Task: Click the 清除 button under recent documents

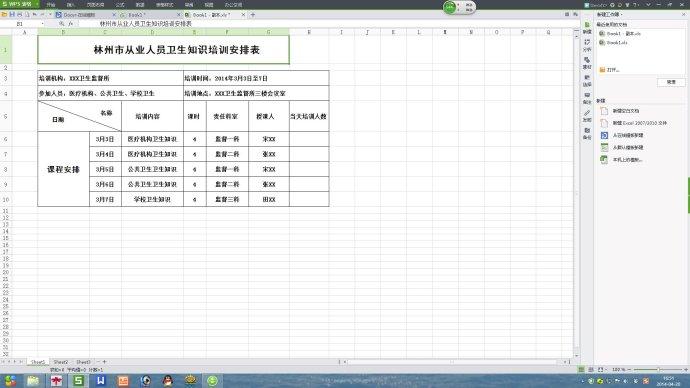Action: tap(671, 82)
